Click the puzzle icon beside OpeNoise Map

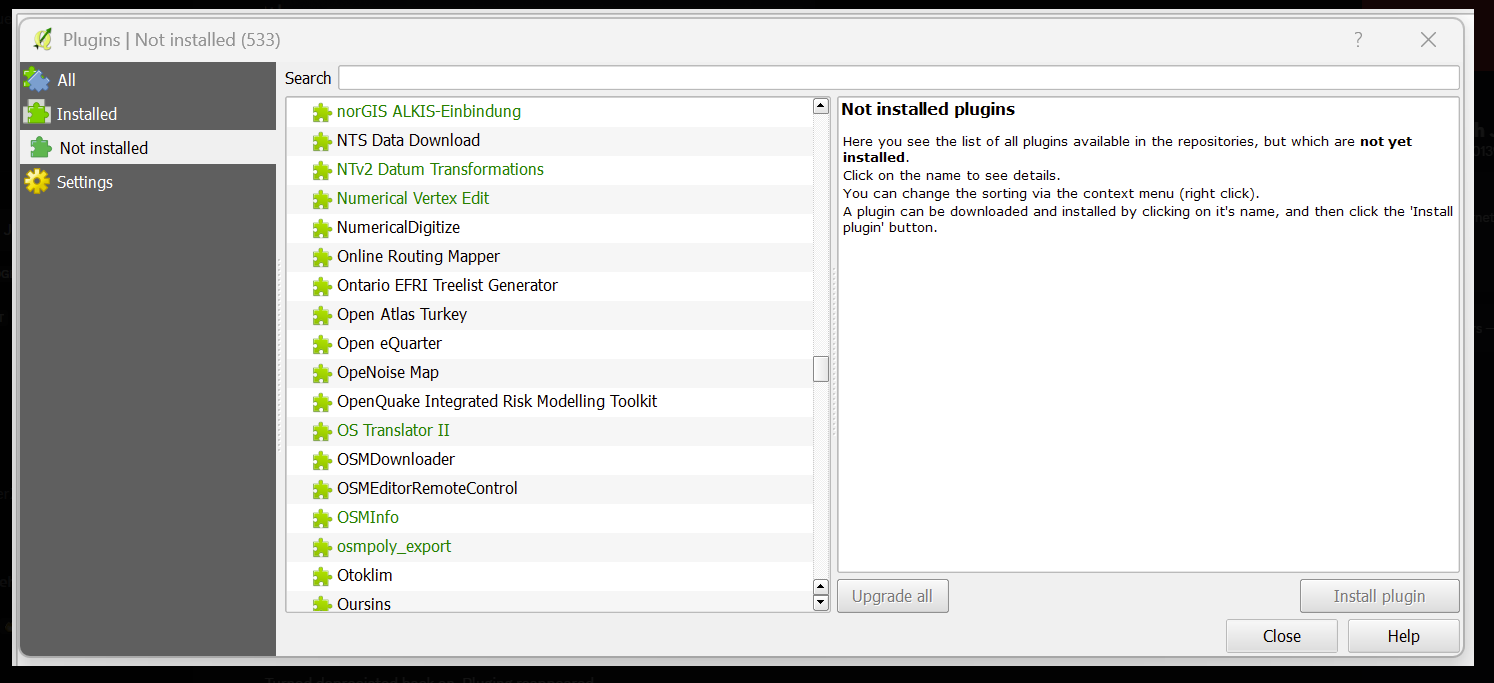(321, 372)
